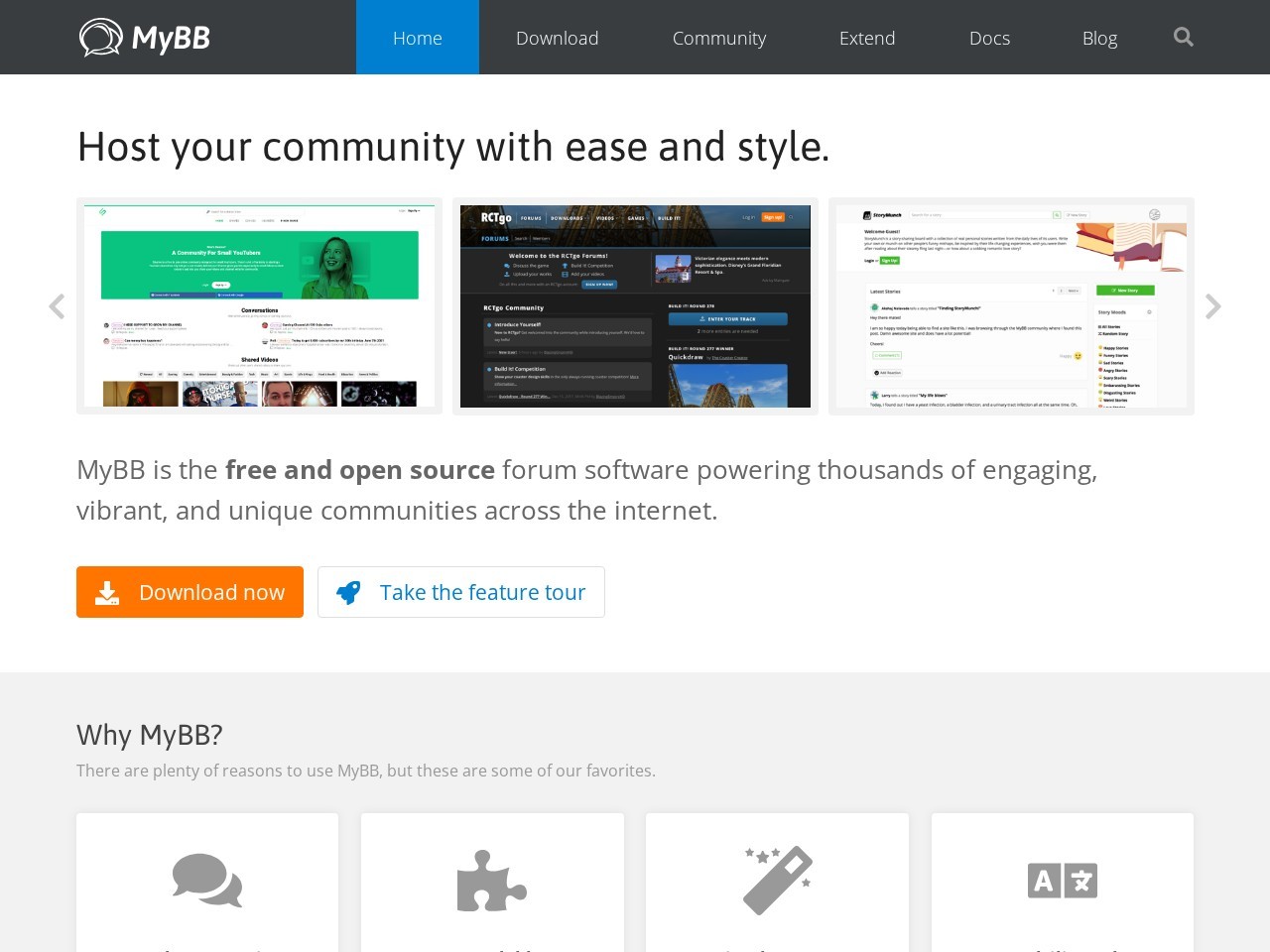1270x952 pixels.
Task: Click the MyBB wordmark text
Action: [171, 39]
